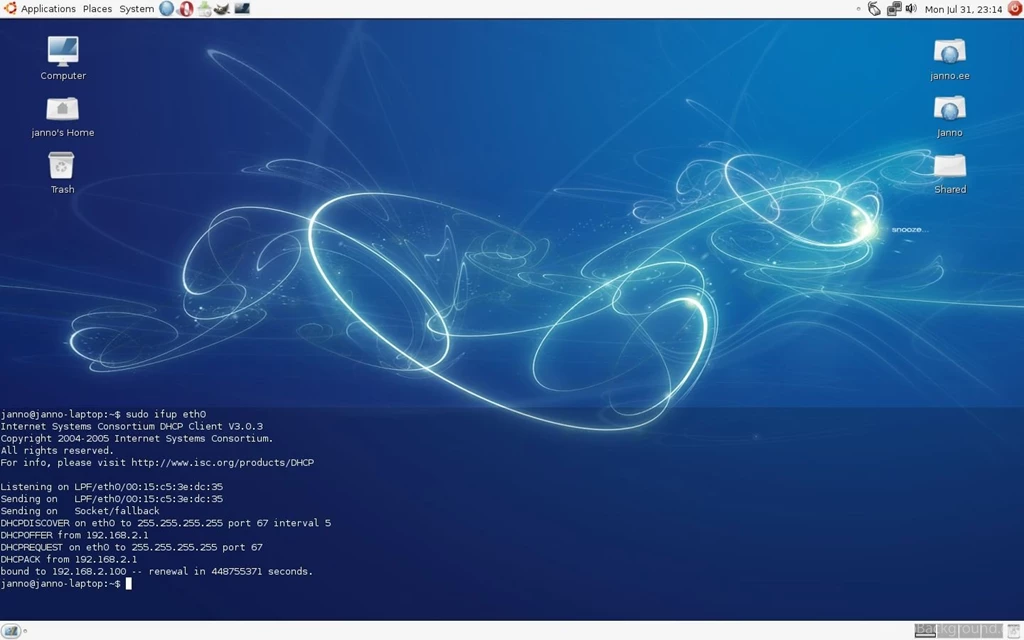Open the Places menu
Image resolution: width=1024 pixels, height=640 pixels.
click(96, 9)
